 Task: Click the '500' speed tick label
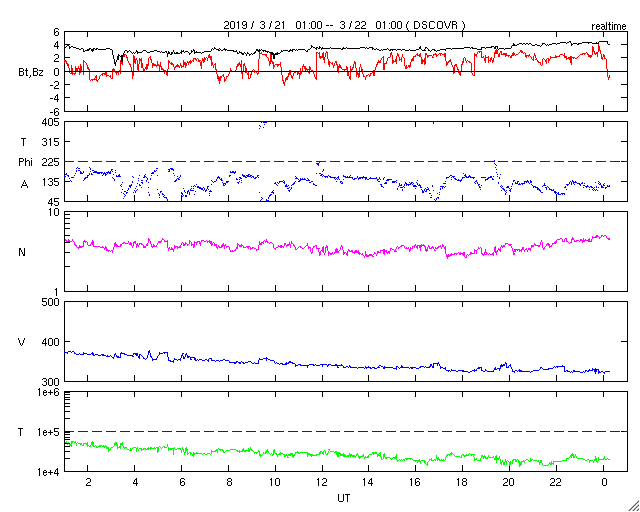tap(51, 303)
